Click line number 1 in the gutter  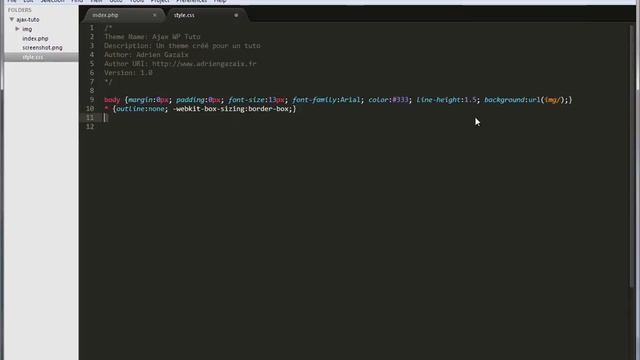click(92, 28)
